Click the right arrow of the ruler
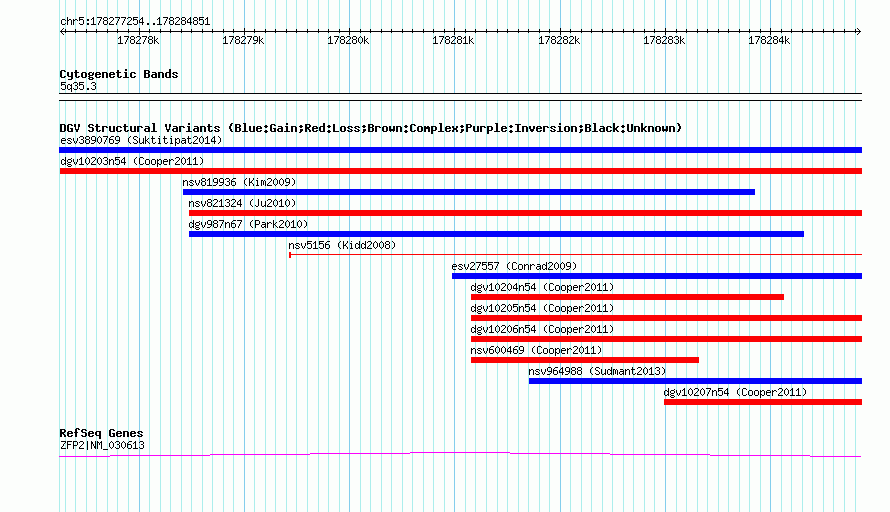 858,31
